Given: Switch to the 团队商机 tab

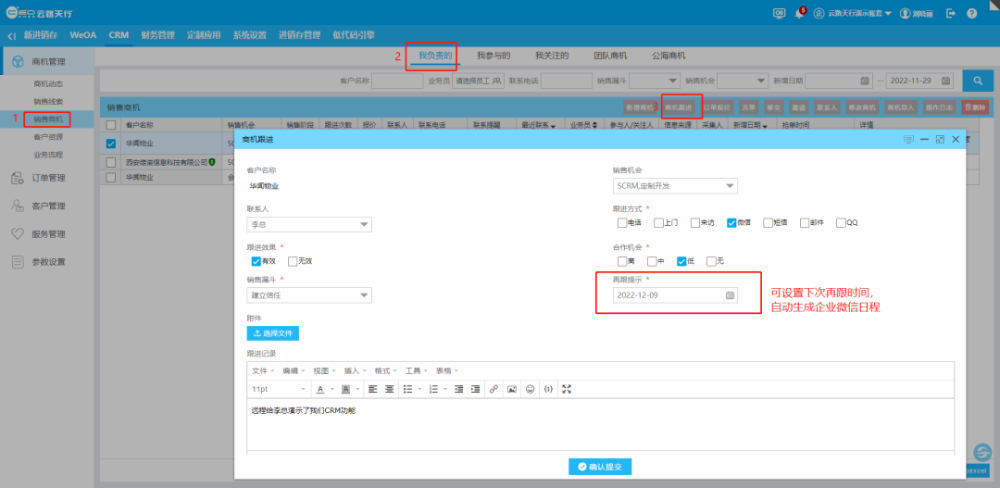Looking at the screenshot, I should click(x=610, y=56).
